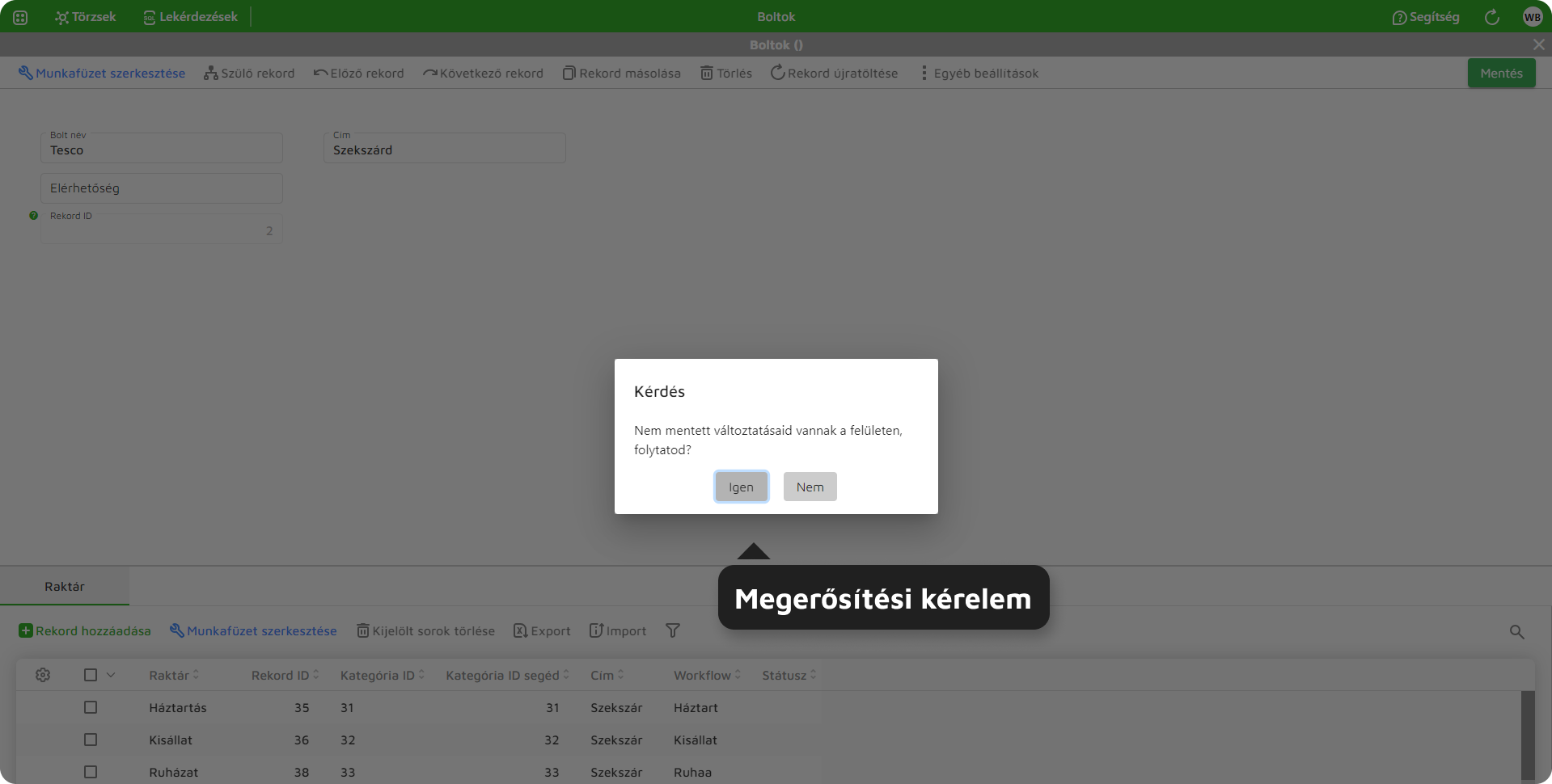Open the apps grid icon in top bar
The height and width of the screenshot is (784, 1552).
click(20, 17)
